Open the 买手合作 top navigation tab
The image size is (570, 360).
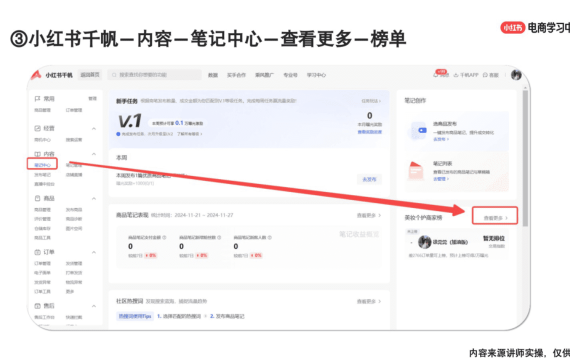(x=236, y=75)
